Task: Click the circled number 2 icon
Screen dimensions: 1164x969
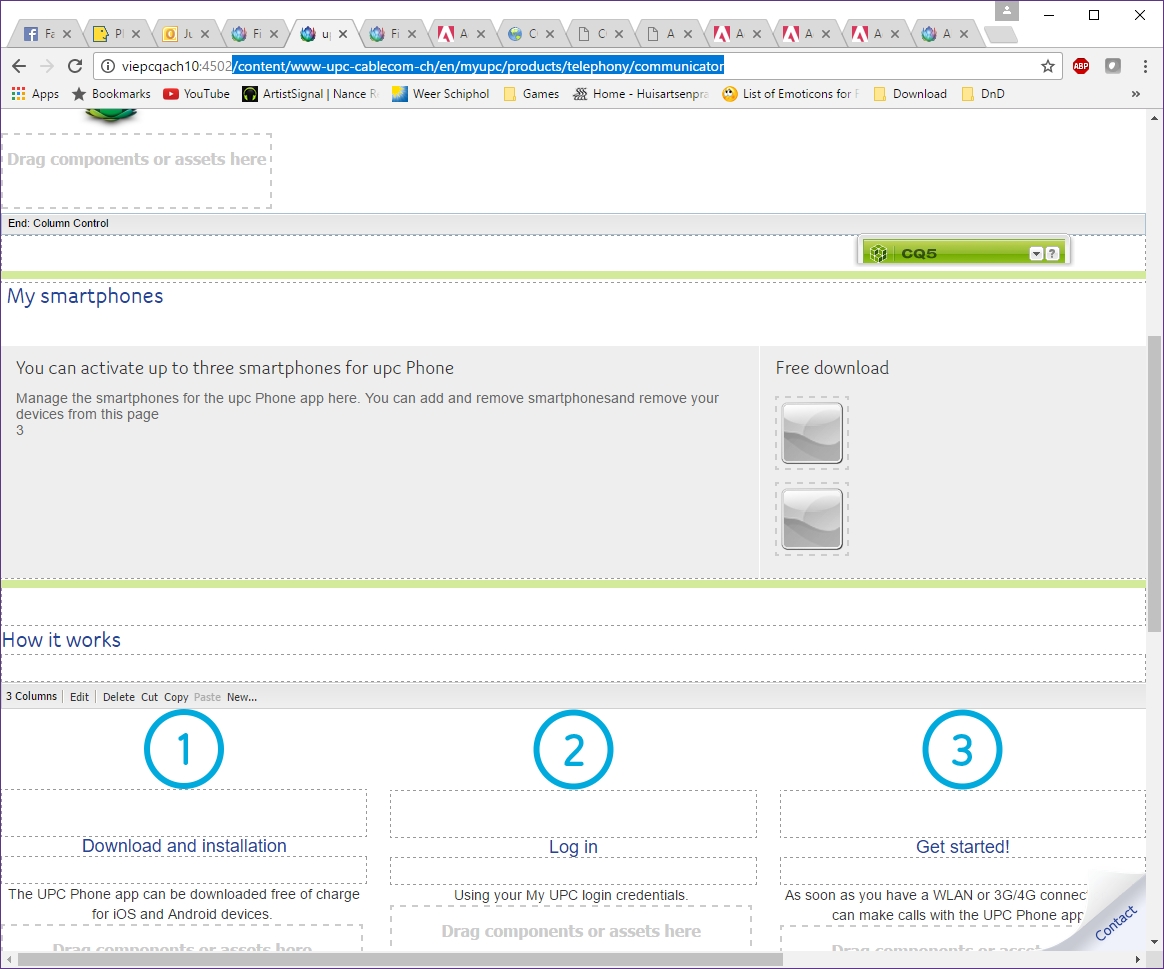Action: pos(573,749)
